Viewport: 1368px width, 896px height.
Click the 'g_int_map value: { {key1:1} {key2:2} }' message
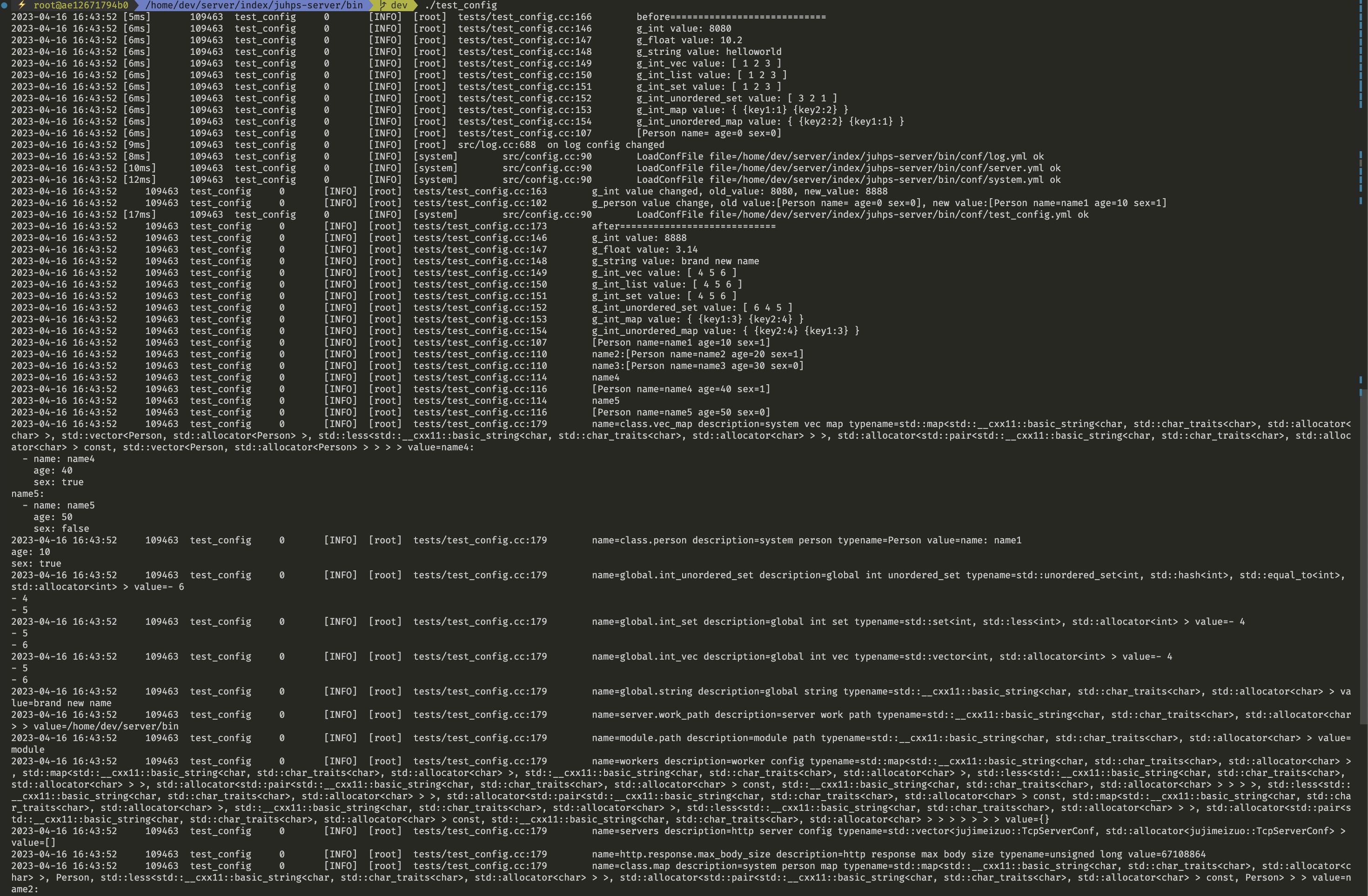click(742, 110)
